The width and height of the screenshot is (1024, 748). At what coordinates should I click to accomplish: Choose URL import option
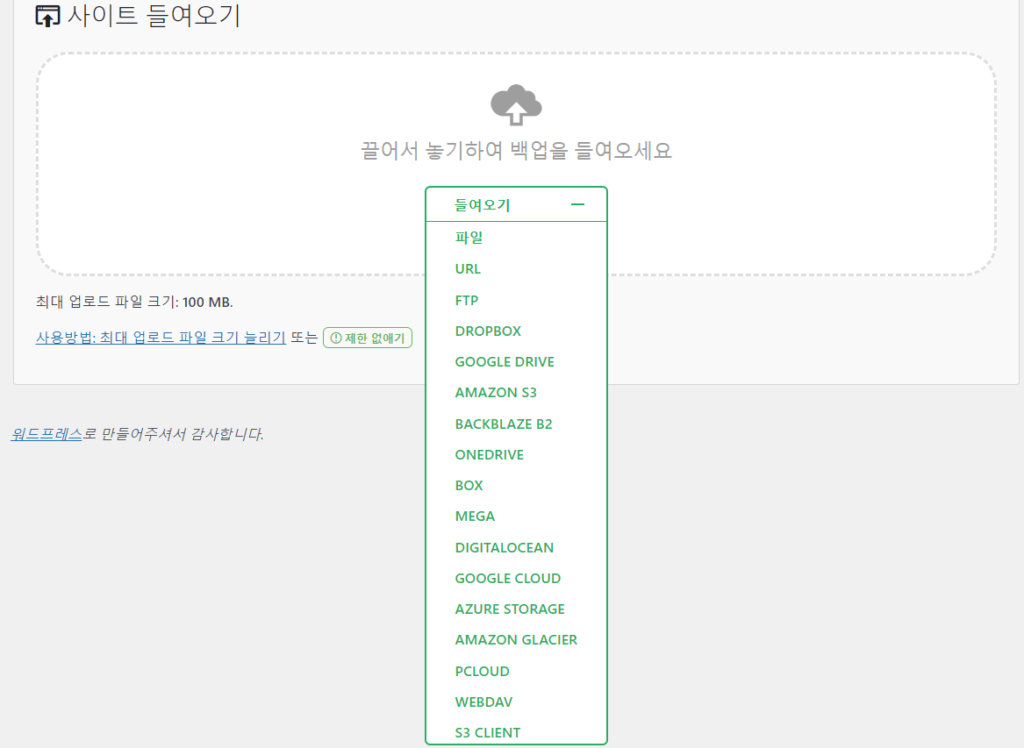468,268
